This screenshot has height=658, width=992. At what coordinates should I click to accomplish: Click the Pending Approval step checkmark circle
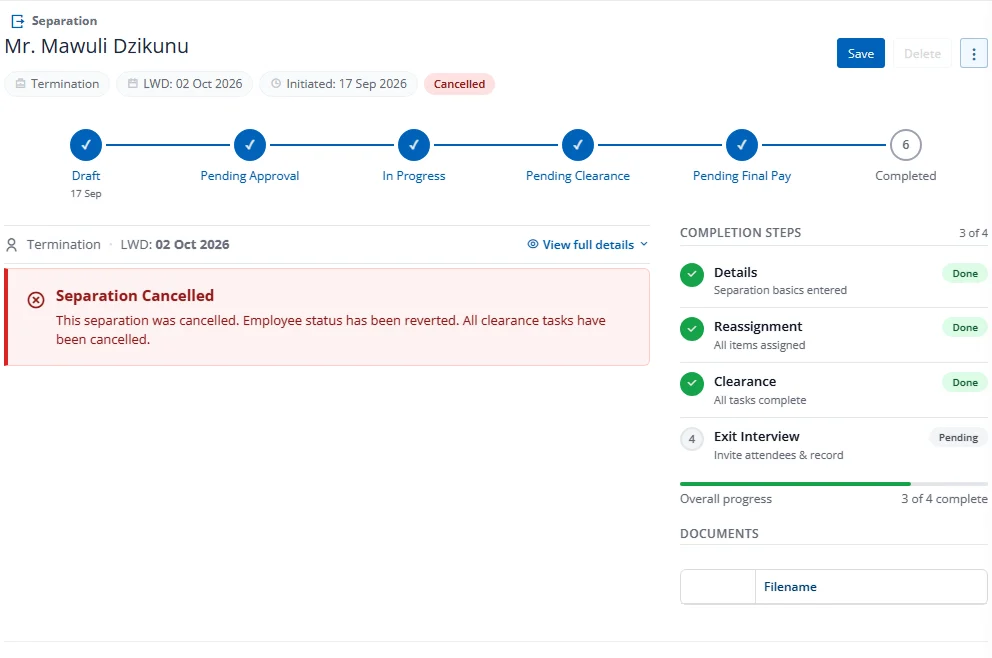coord(250,145)
